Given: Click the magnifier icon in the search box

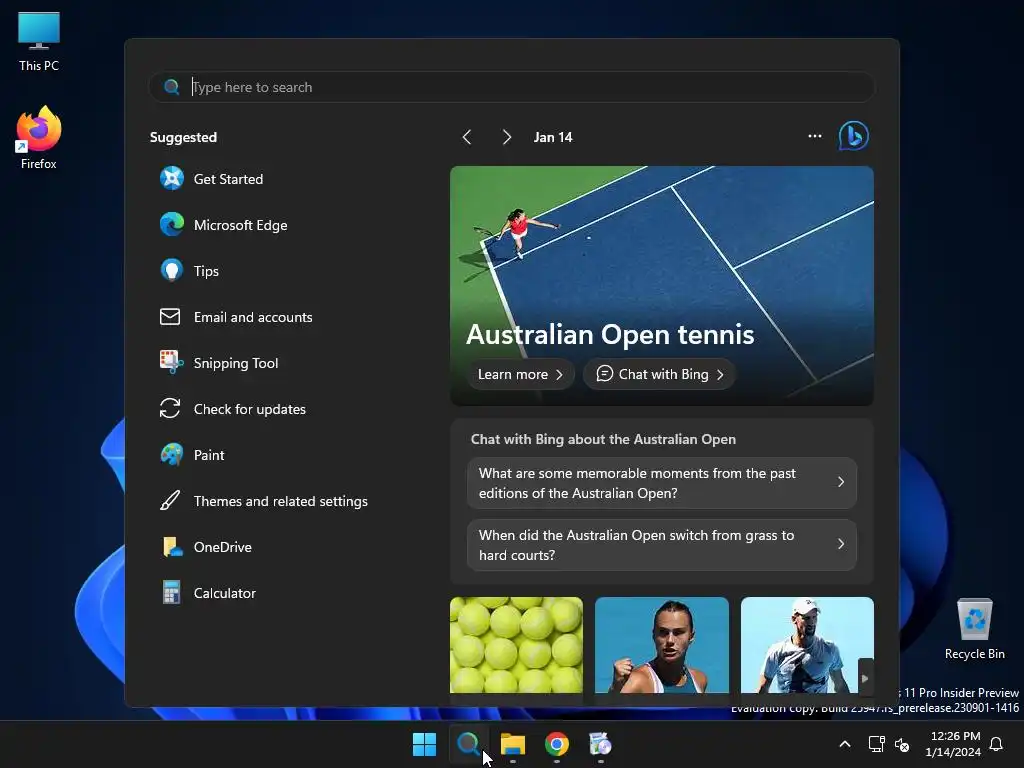Looking at the screenshot, I should (x=172, y=87).
